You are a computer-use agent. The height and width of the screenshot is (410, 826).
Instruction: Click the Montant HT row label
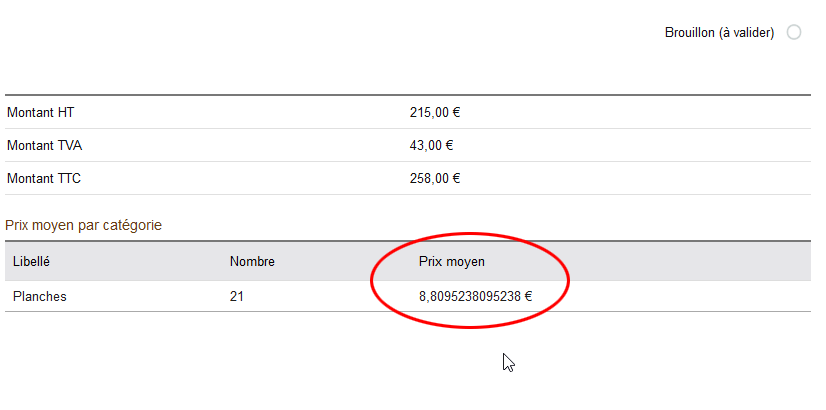(40, 112)
